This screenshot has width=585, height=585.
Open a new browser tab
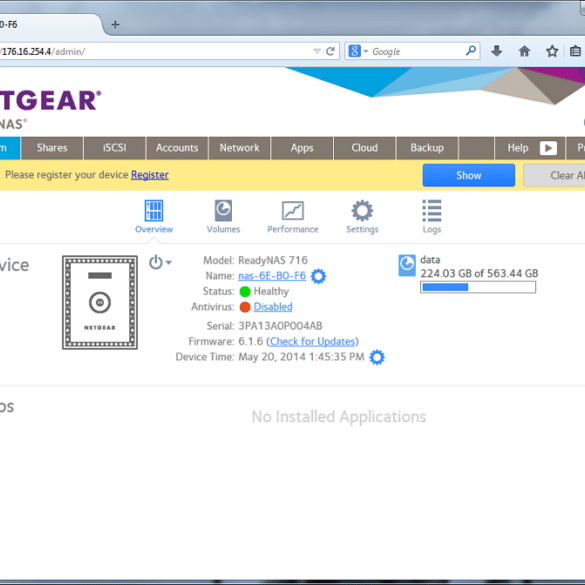tap(115, 25)
